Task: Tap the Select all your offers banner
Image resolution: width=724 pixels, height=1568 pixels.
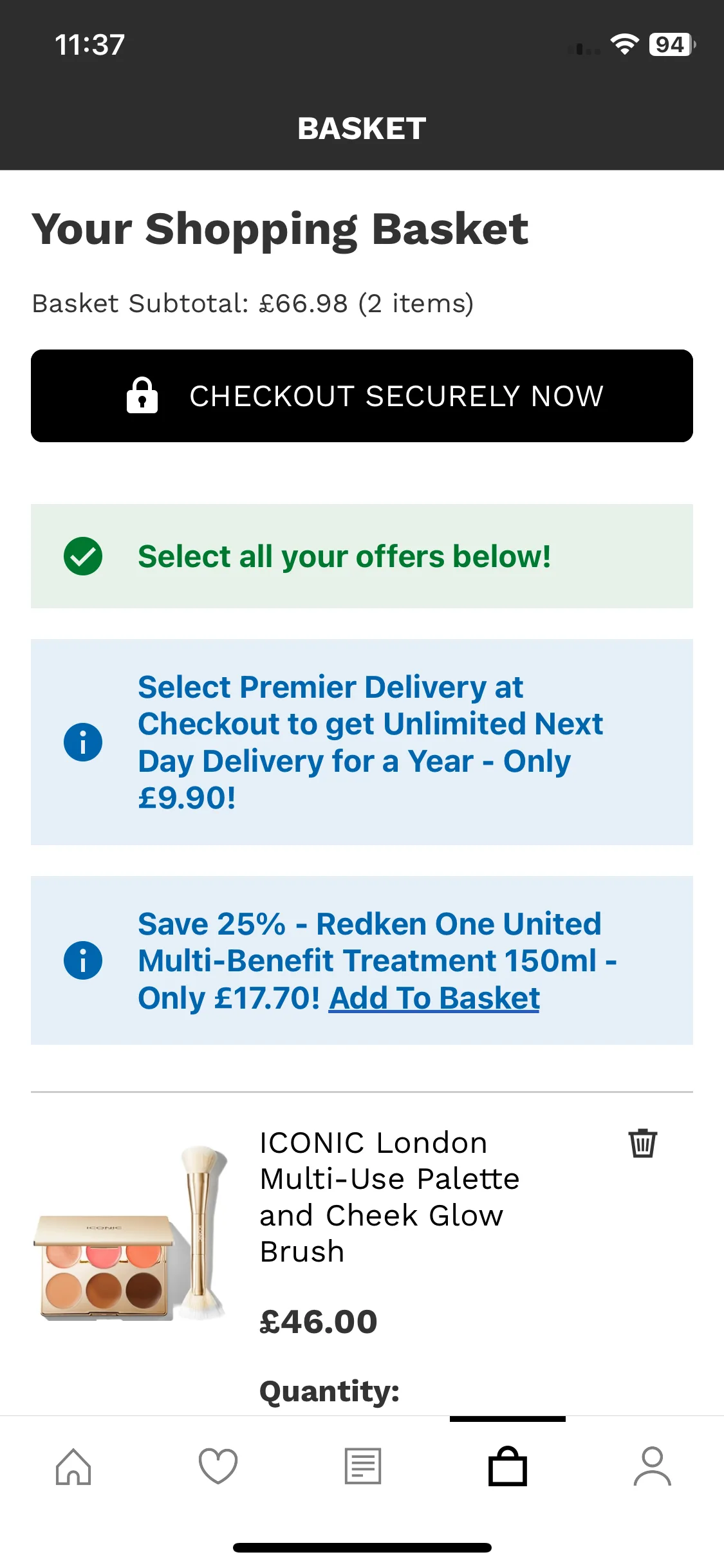Action: [344, 556]
